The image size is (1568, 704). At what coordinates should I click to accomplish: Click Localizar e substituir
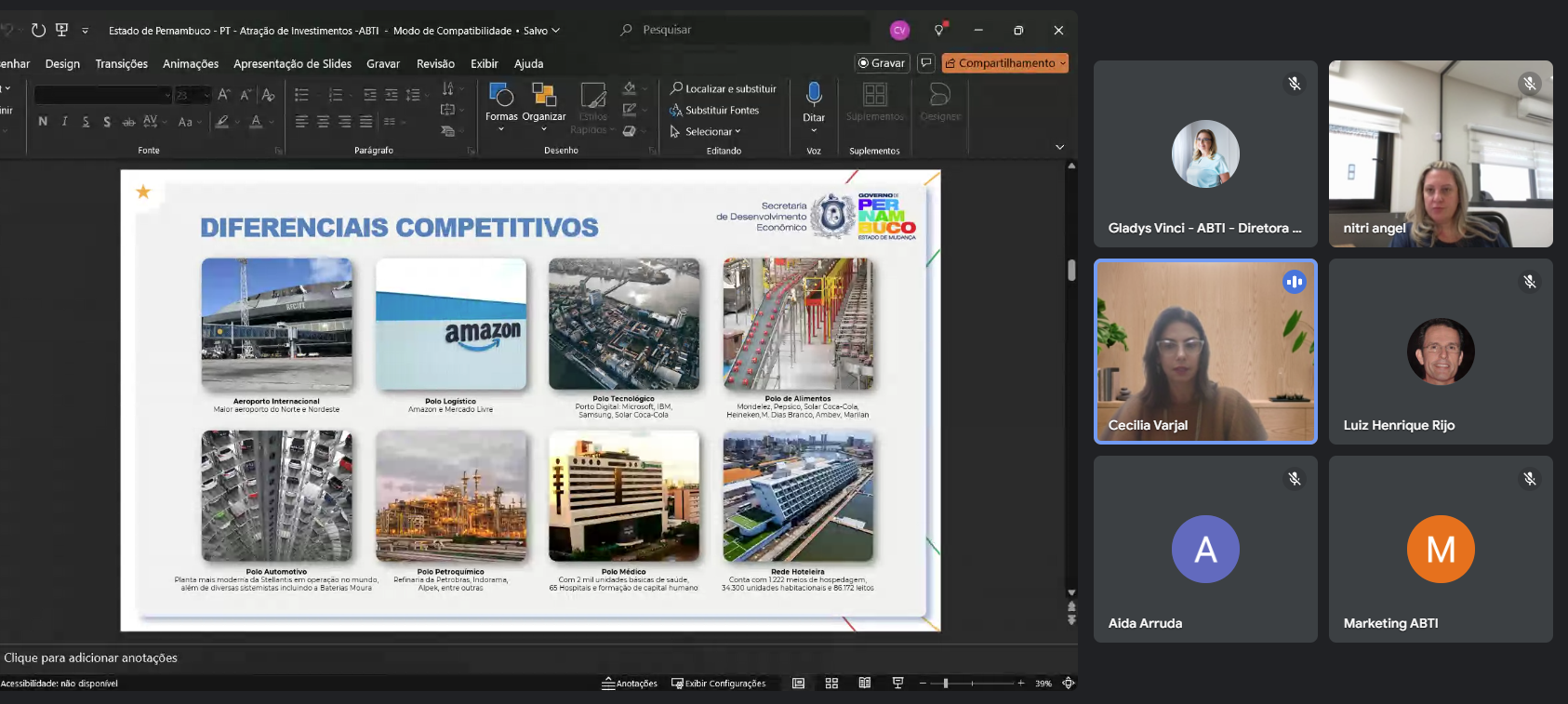pos(723,89)
